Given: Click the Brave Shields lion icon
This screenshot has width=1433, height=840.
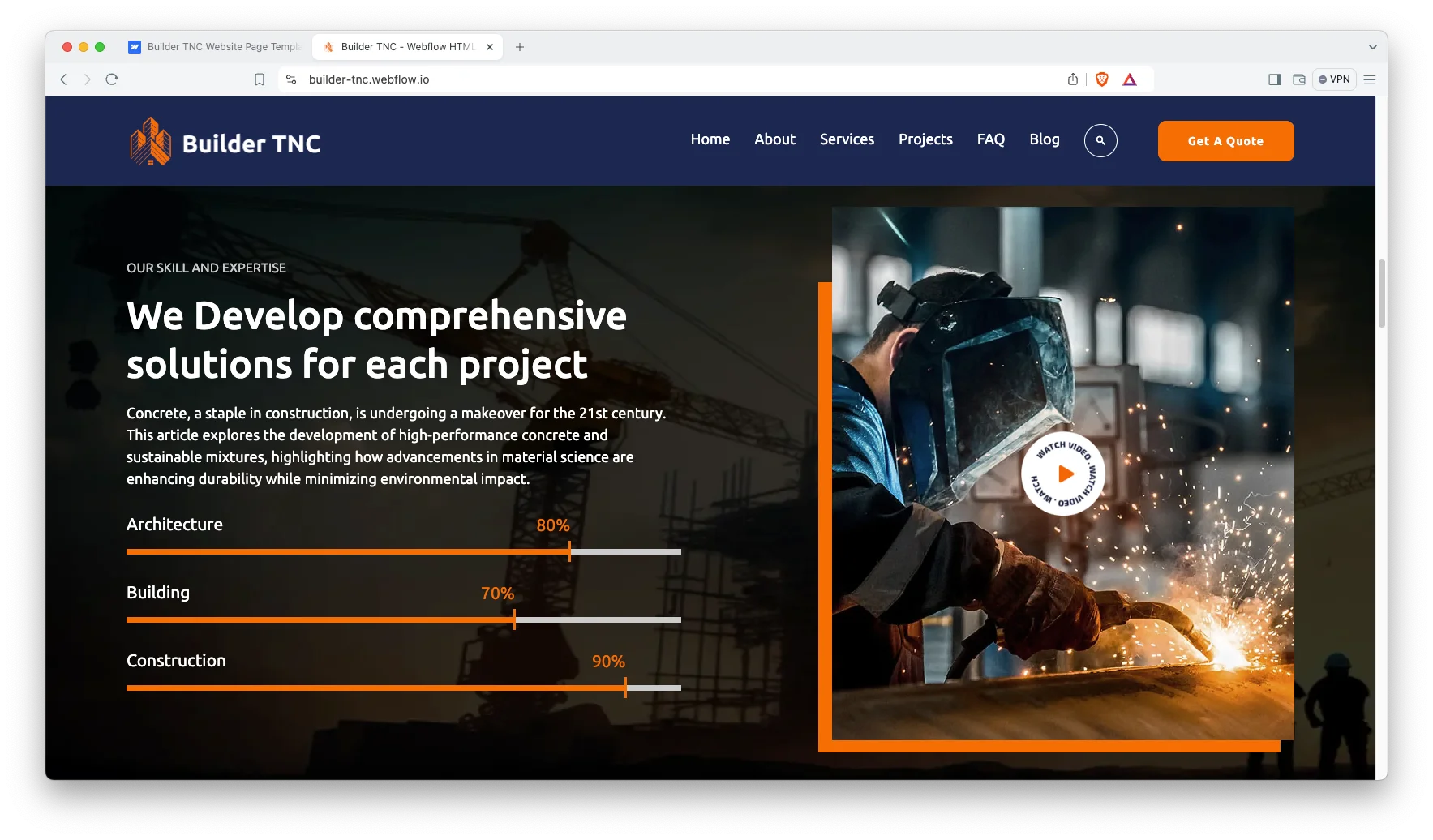Looking at the screenshot, I should 1101,79.
